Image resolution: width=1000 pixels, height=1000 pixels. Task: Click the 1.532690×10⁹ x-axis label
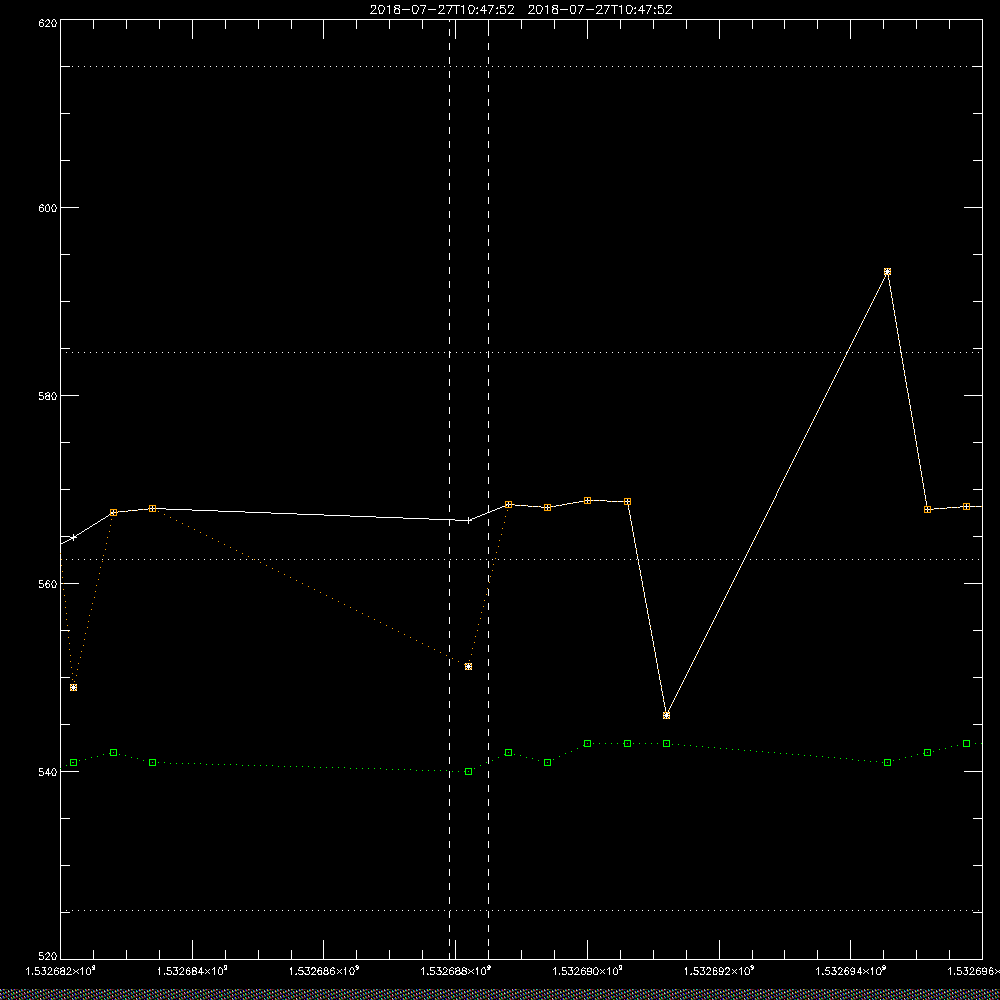587,971
